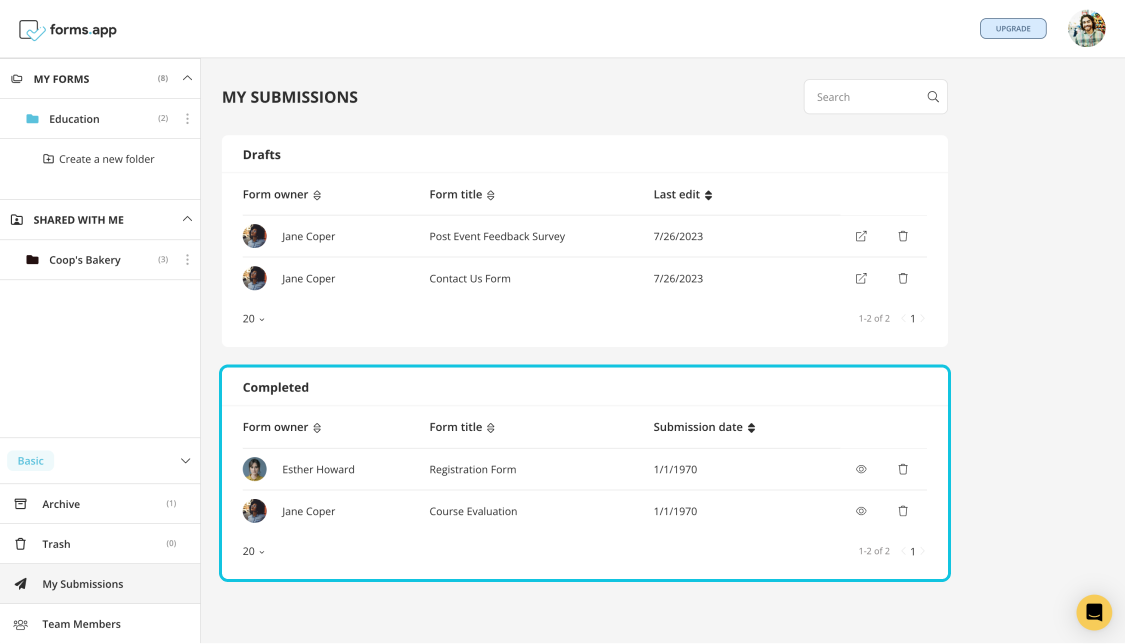Preview the Registration Form submission
This screenshot has width=1126, height=644.
pyautogui.click(x=861, y=468)
